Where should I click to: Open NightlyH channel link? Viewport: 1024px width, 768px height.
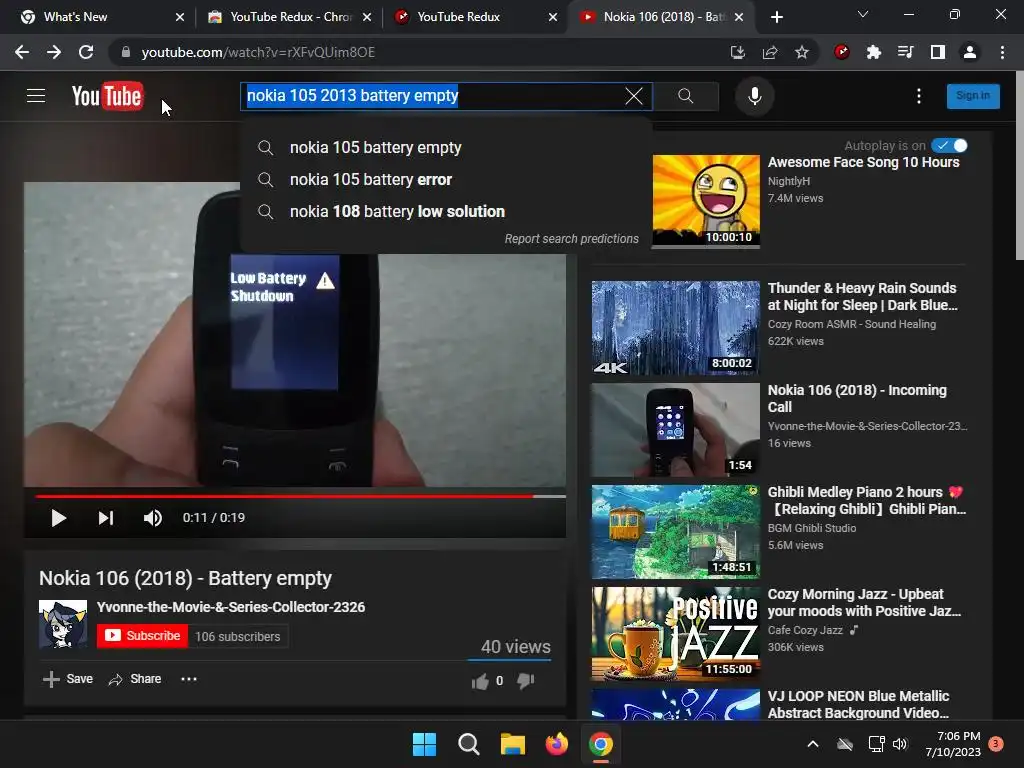[x=788, y=182]
